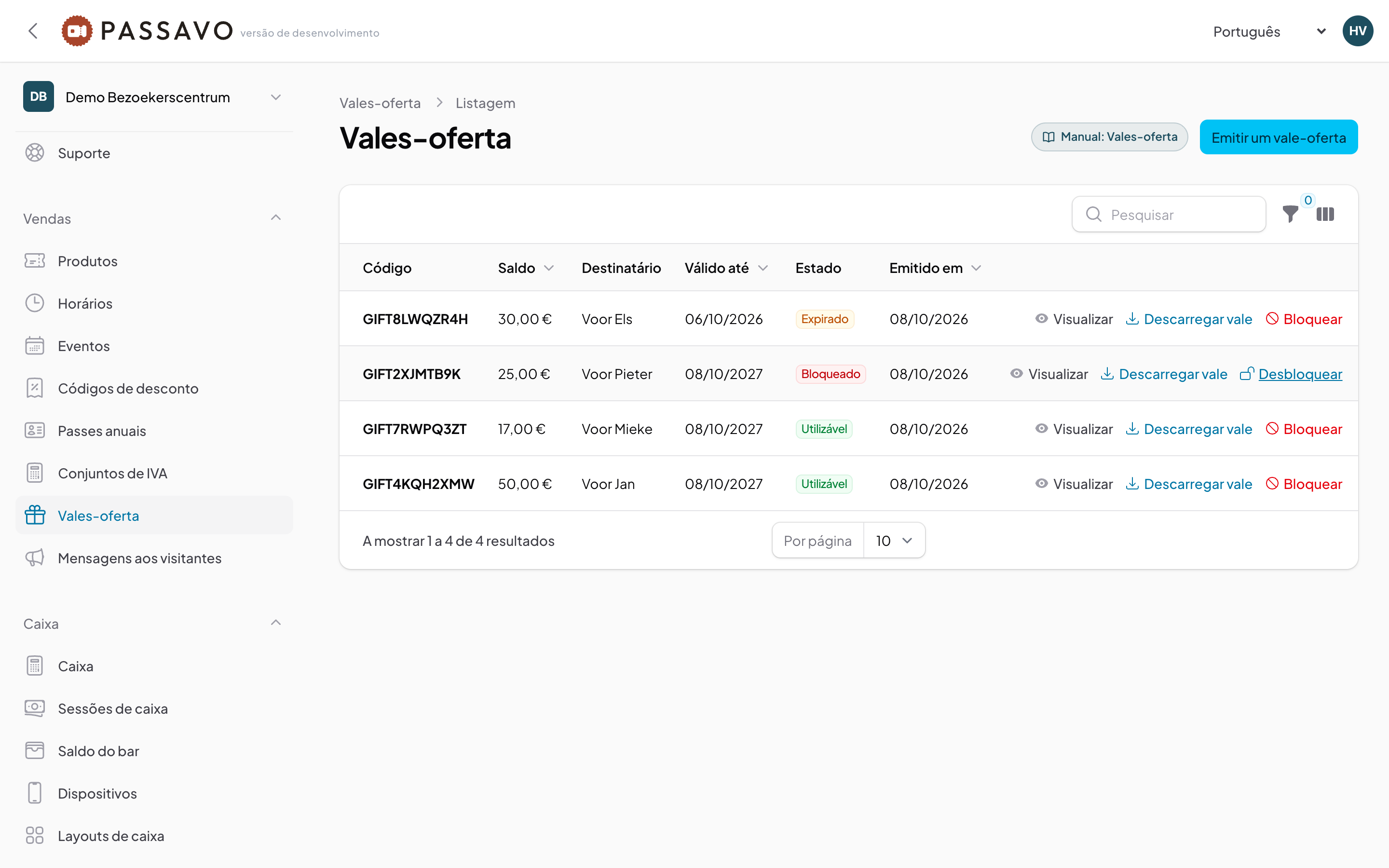Click the Passavo logo icon
Viewport: 1389px width, 868px height.
[77, 31]
